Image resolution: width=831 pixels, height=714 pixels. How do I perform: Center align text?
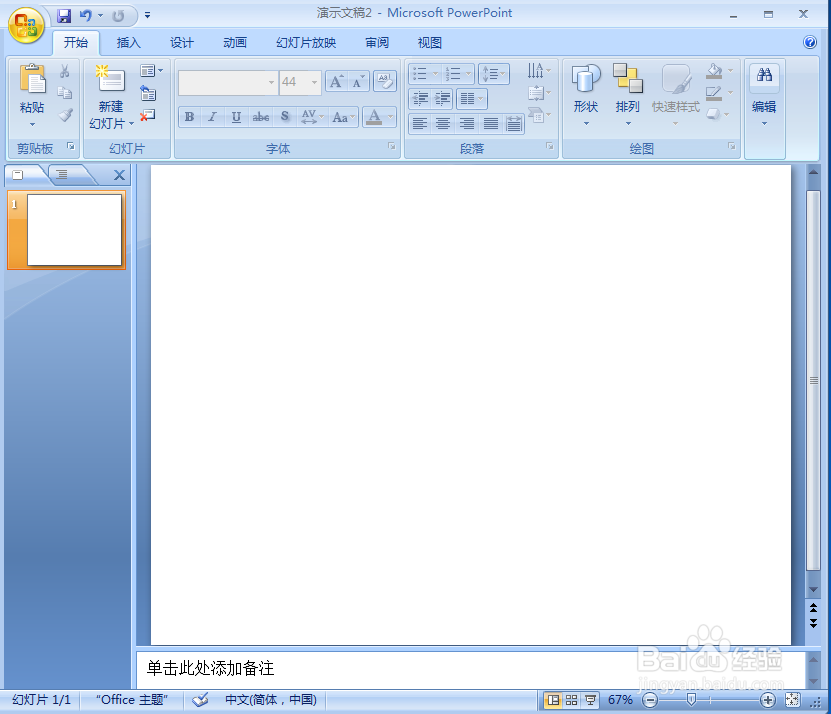(x=443, y=124)
